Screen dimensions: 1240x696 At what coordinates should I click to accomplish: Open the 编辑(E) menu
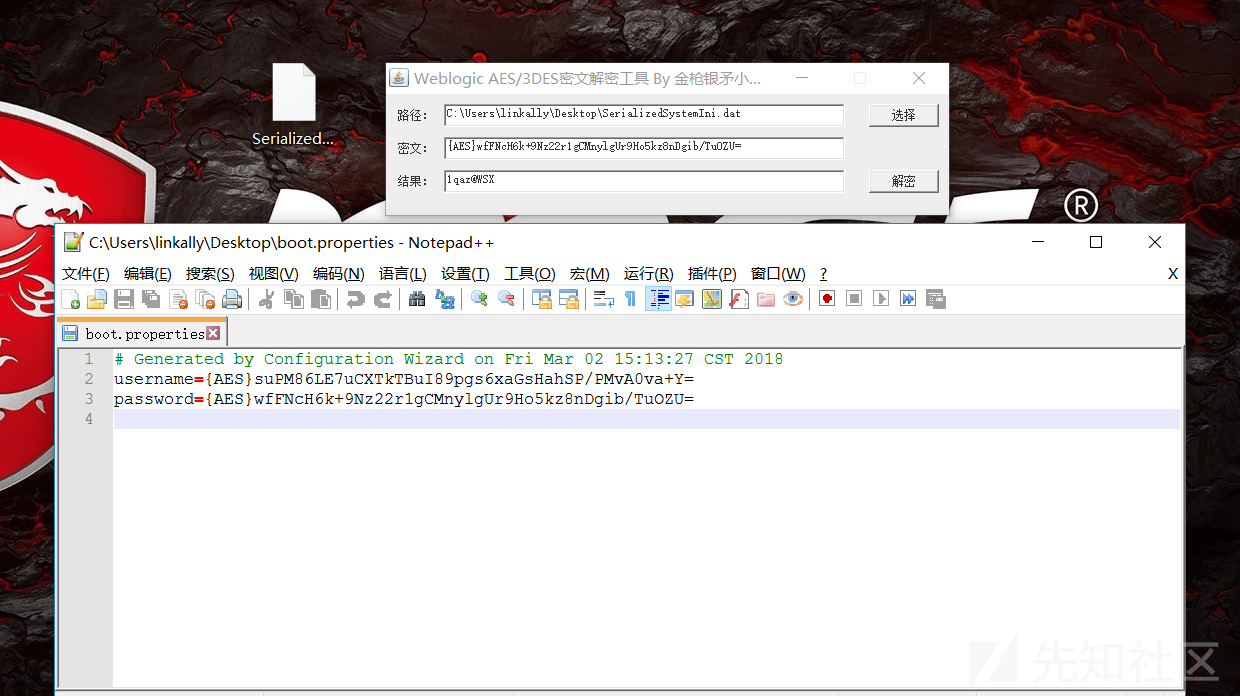(x=148, y=274)
